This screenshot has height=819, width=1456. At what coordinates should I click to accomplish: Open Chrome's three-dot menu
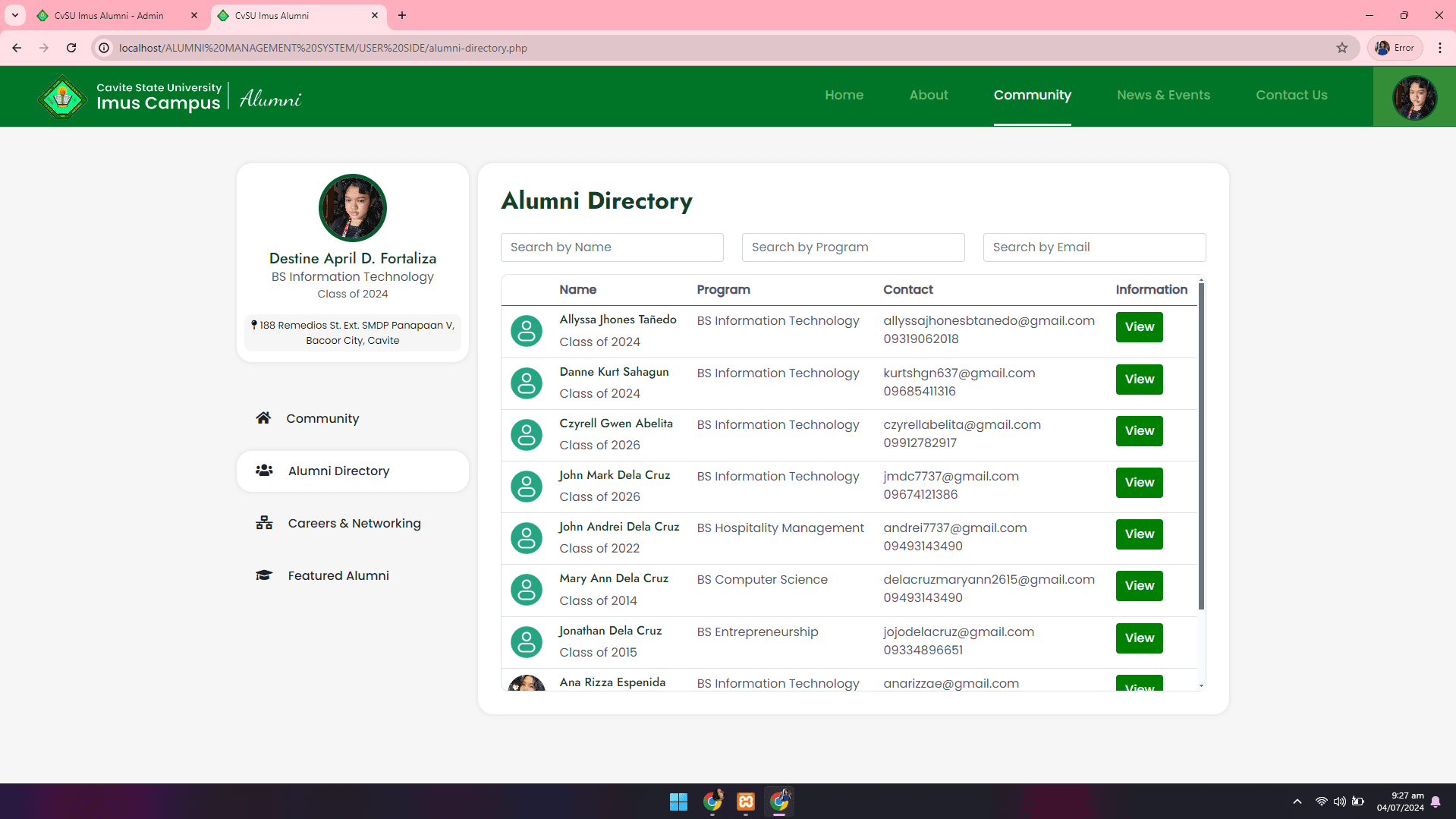(x=1441, y=47)
